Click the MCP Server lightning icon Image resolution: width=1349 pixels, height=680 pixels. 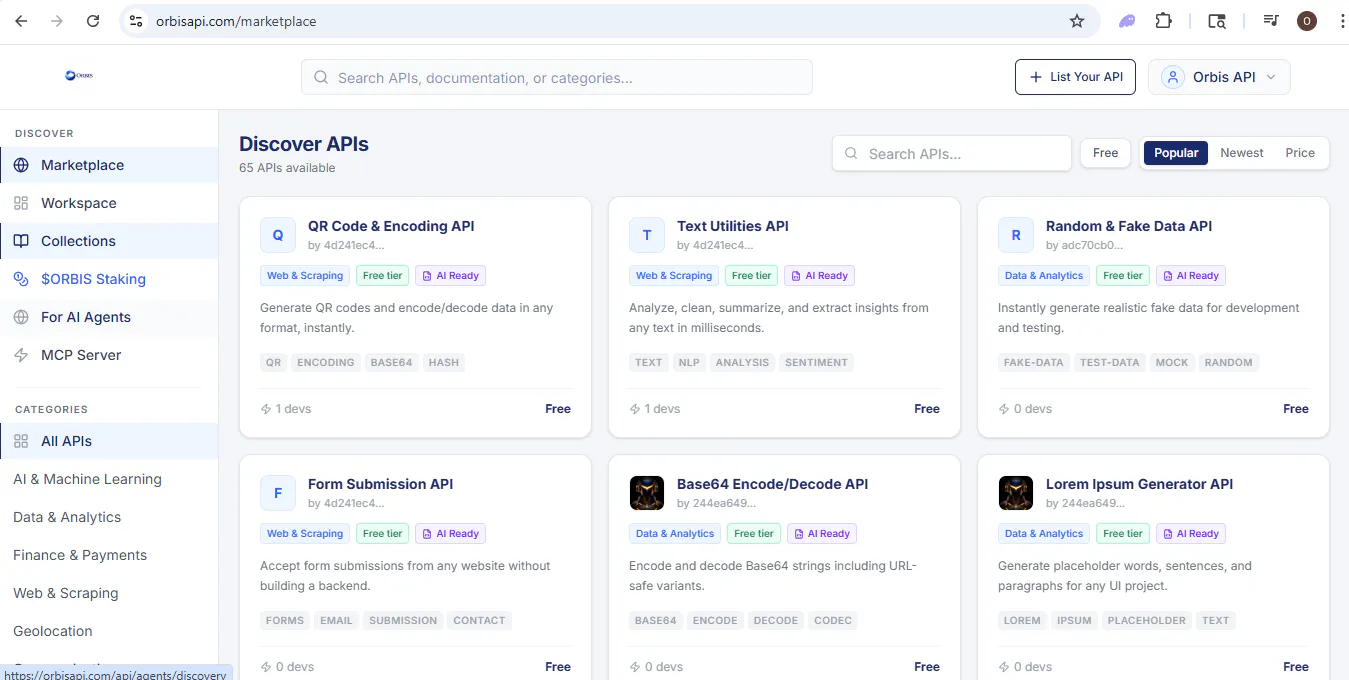21,355
